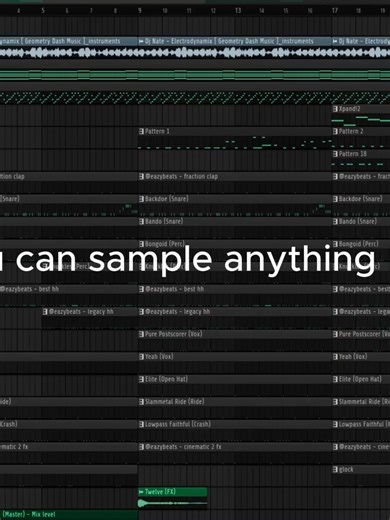The image size is (390, 520).
Task: Open menu icon of legacy hh clip at bar 9
Action: coord(141,312)
